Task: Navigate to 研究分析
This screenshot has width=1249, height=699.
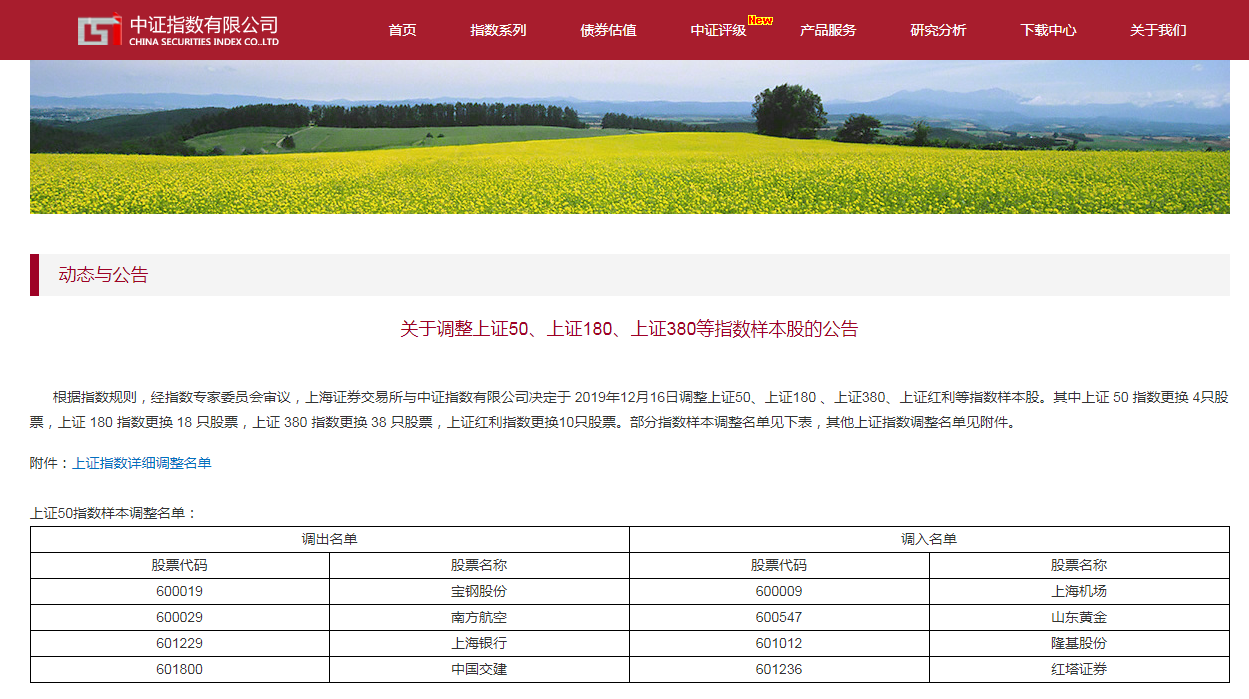Action: [938, 30]
